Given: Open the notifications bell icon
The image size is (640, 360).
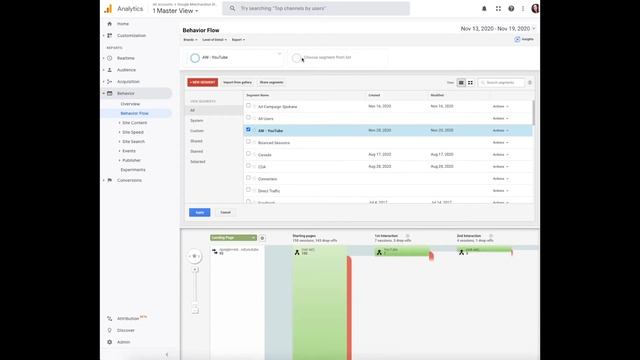Looking at the screenshot, I should (484, 9).
